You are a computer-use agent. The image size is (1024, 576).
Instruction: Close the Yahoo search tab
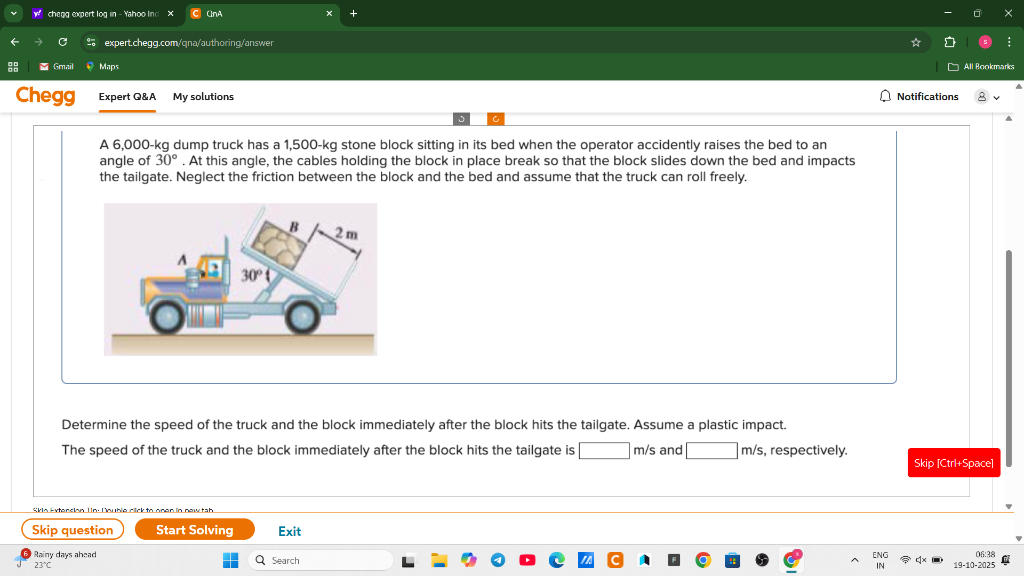pyautogui.click(x=170, y=13)
